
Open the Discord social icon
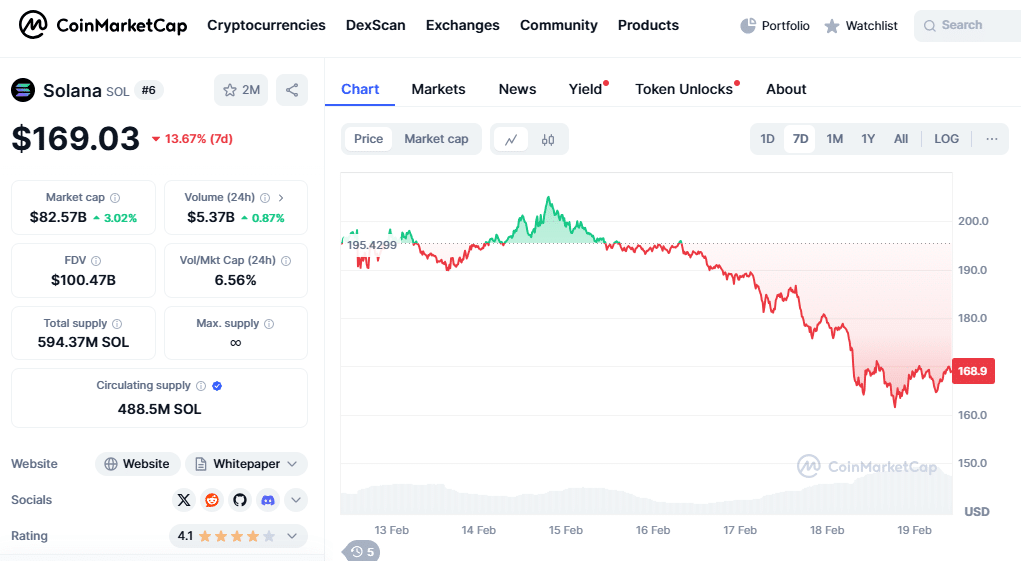coord(268,500)
